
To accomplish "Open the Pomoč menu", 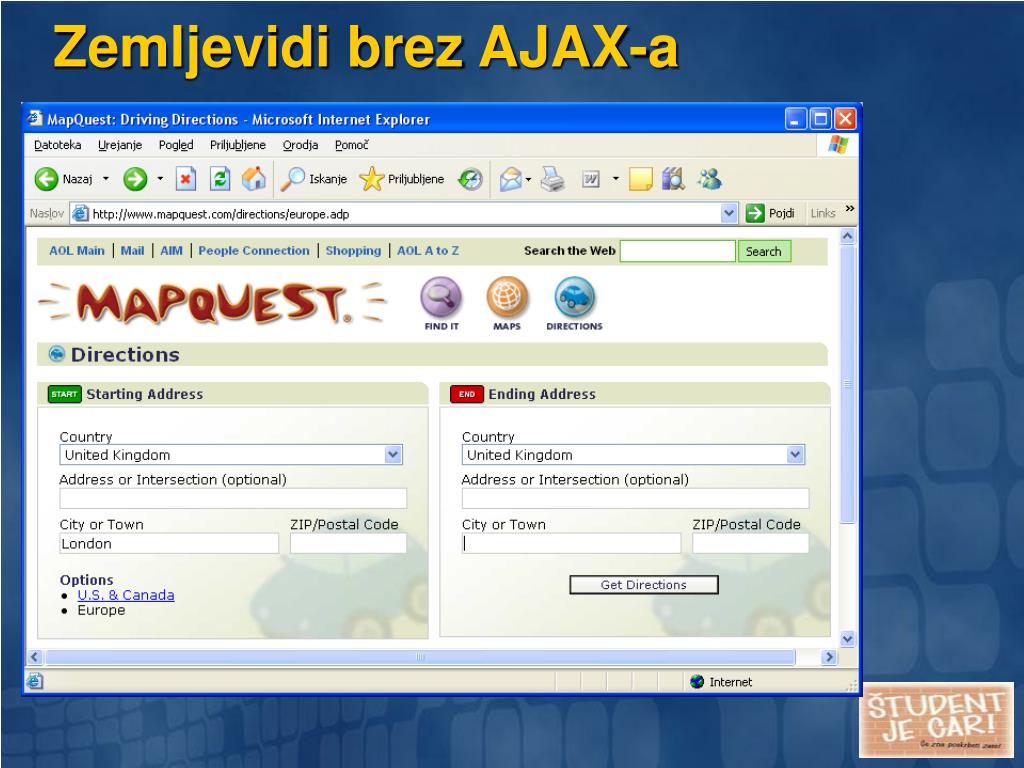I will 351,145.
